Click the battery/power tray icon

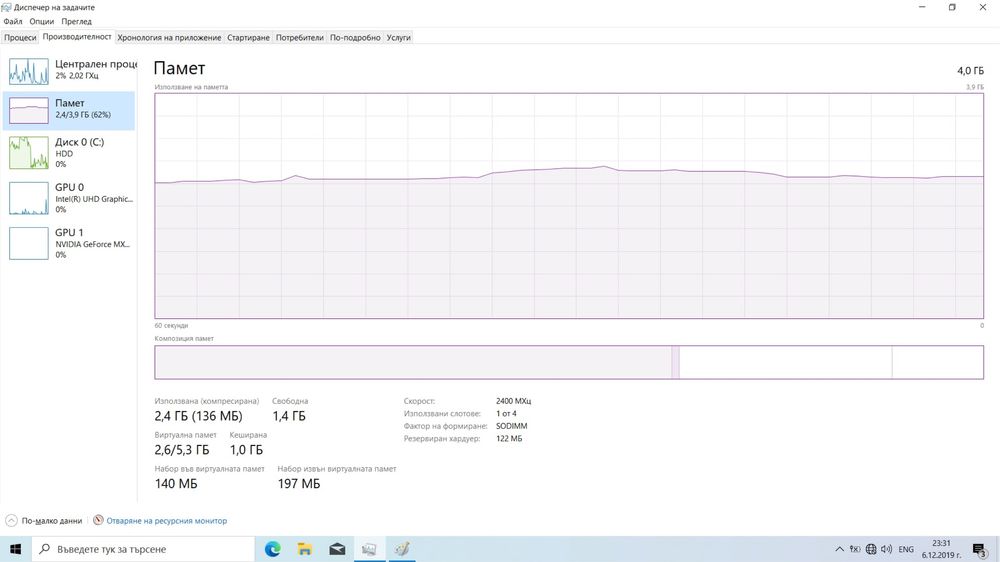coord(855,549)
